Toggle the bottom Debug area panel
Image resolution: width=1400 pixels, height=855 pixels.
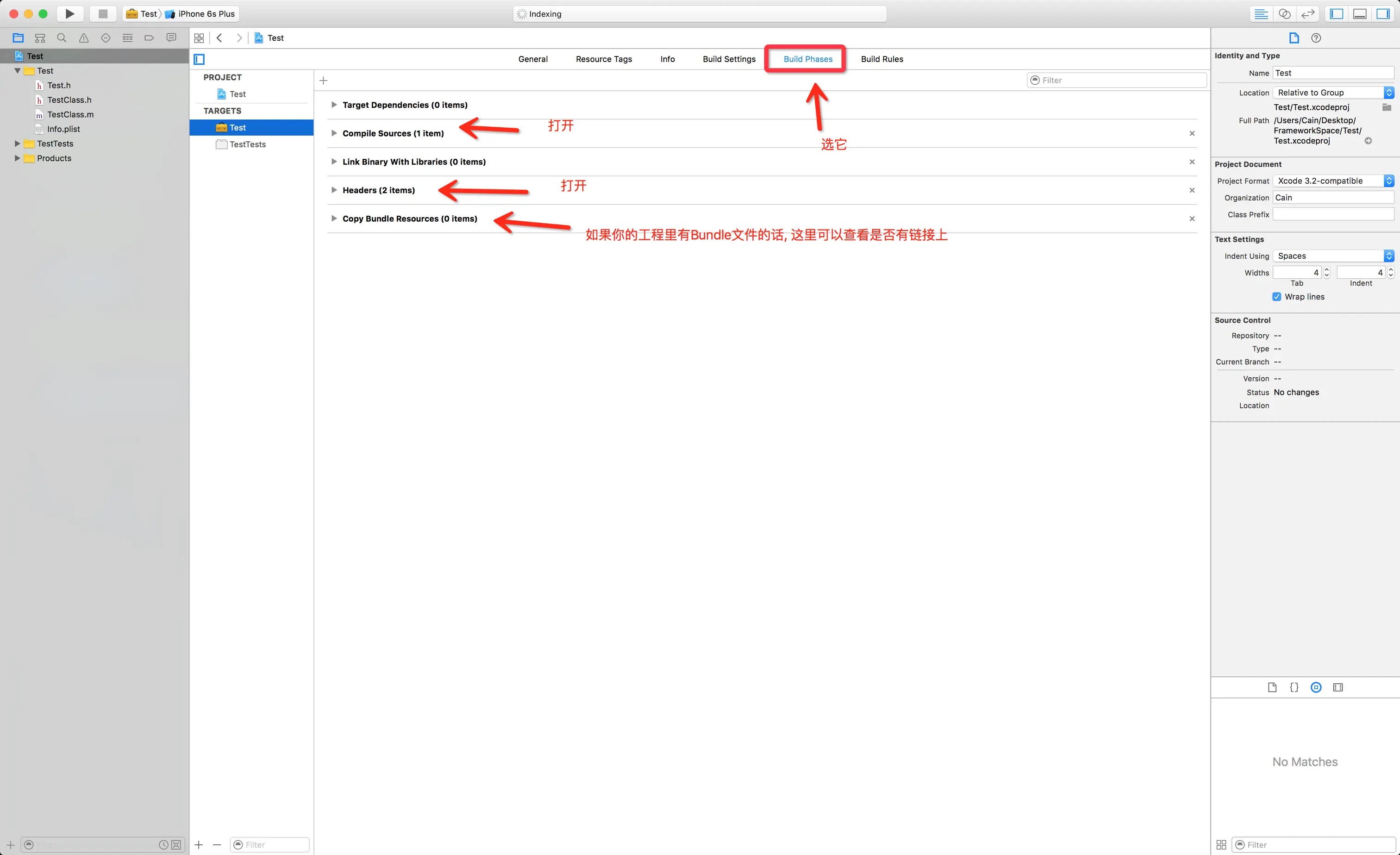pos(1360,13)
